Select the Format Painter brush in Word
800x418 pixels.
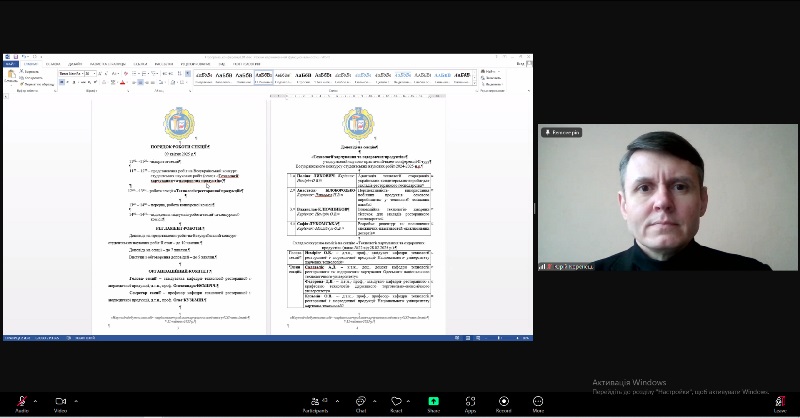pyautogui.click(x=21, y=84)
